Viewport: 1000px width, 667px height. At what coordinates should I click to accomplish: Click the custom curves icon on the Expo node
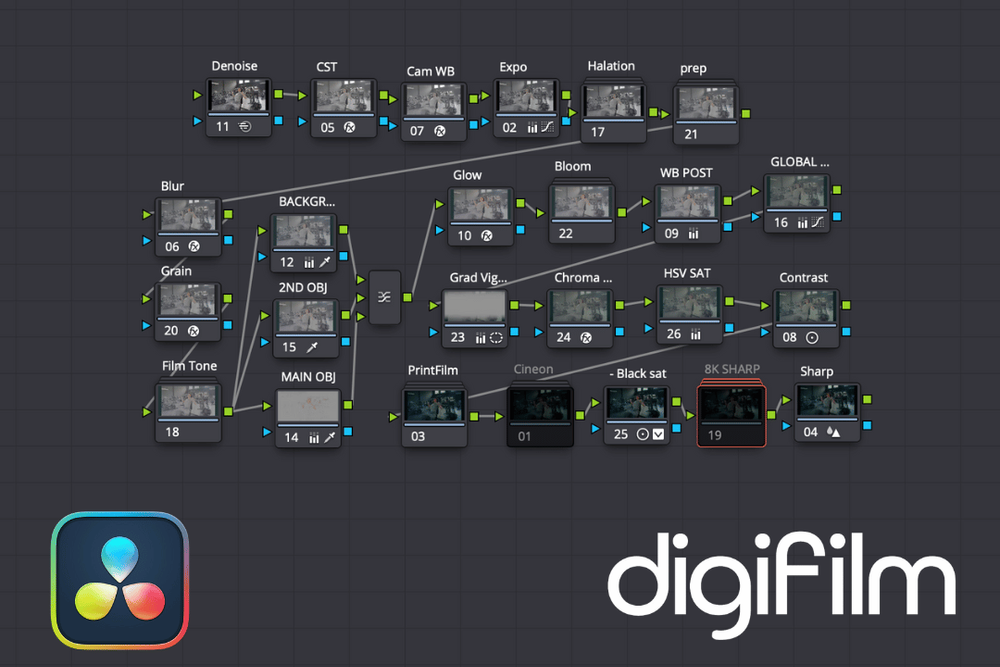[x=546, y=128]
